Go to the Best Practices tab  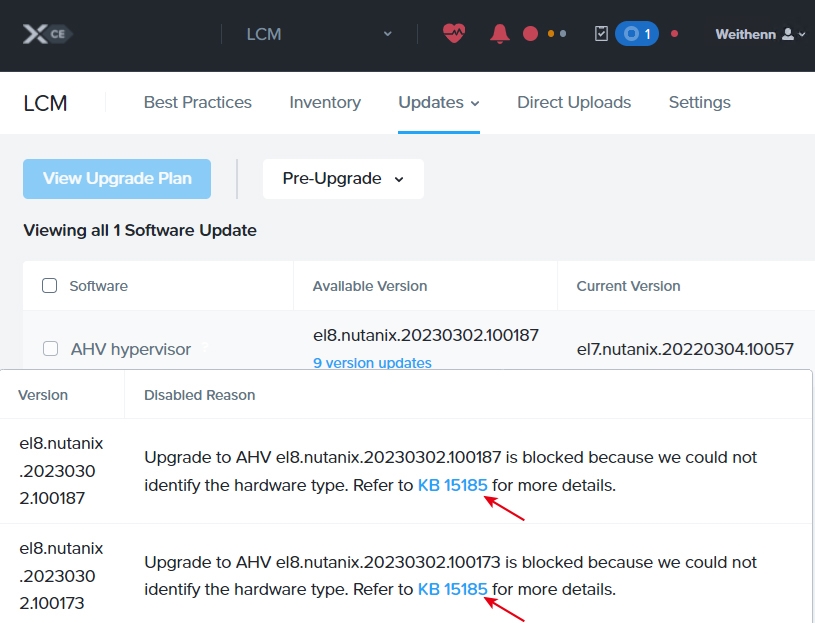tap(198, 102)
